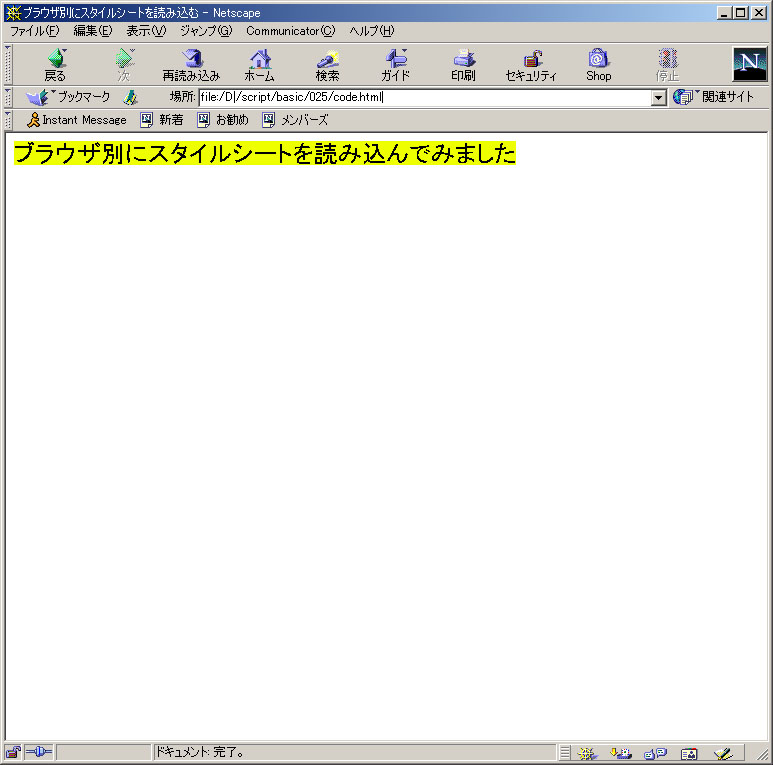773x765 pixels.
Task: Open the Guide (ガイド) toolbar button
Action: 395,65
